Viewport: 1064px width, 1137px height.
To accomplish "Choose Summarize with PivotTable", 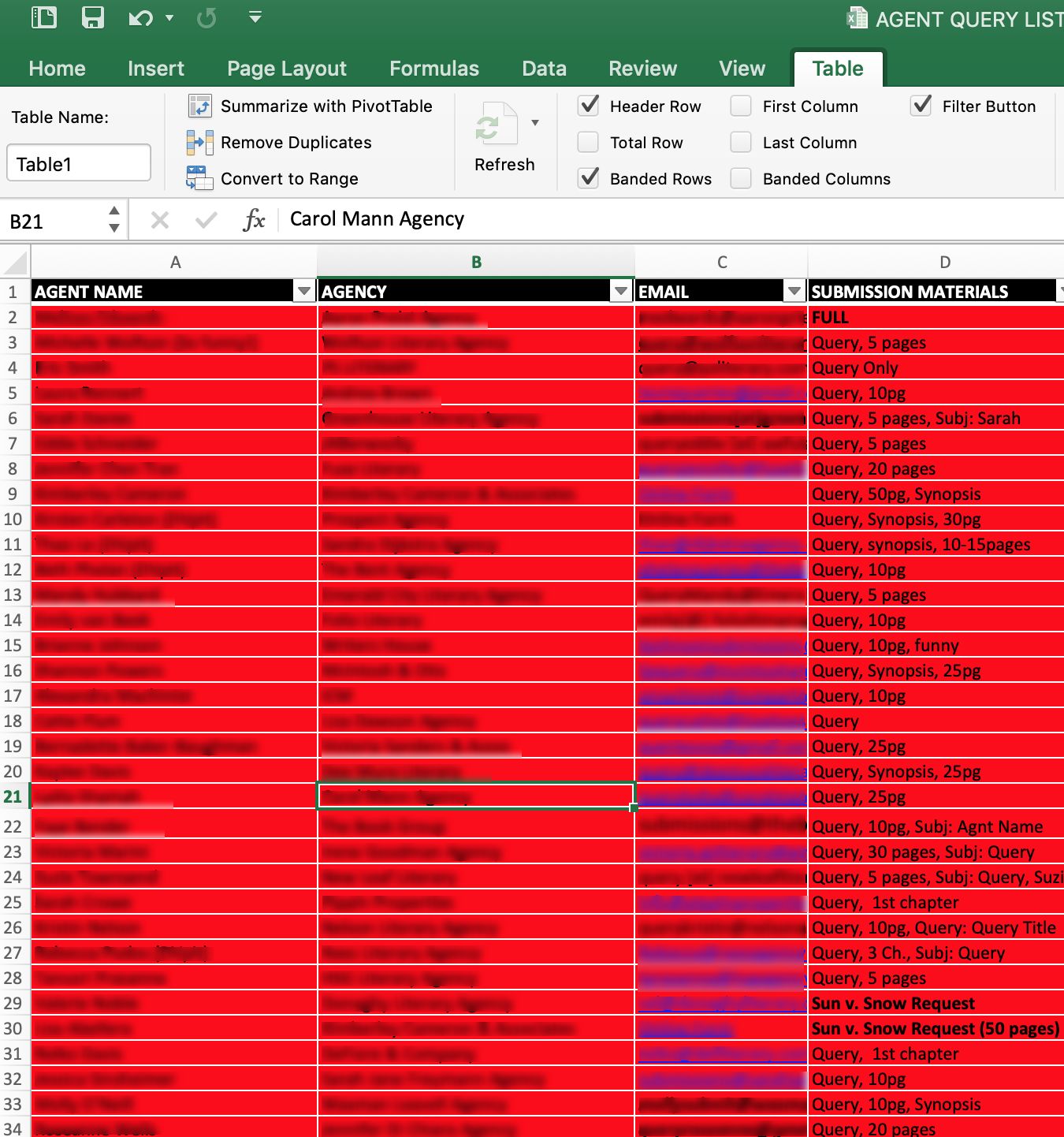I will pyautogui.click(x=326, y=106).
